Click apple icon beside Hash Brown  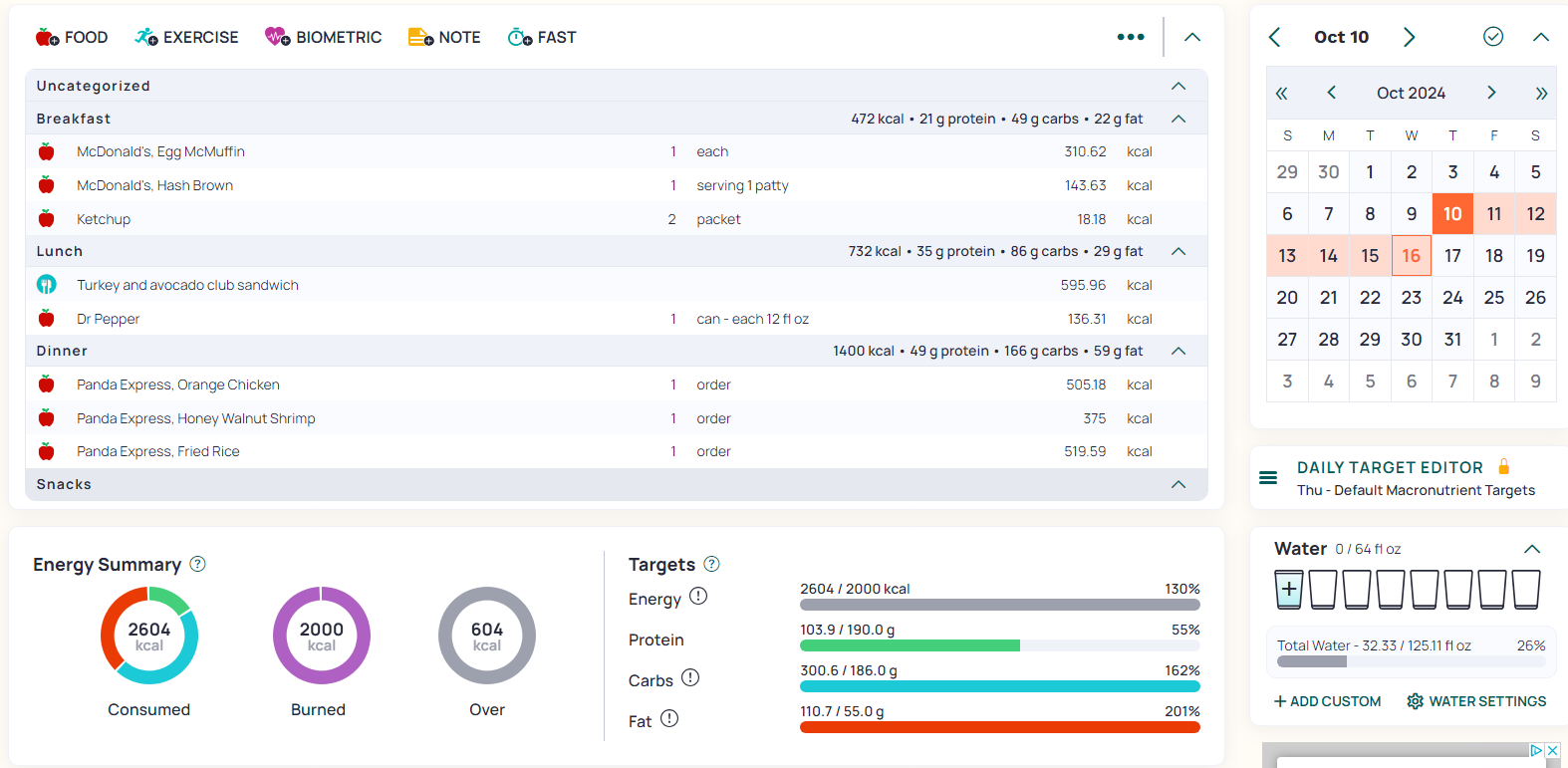(46, 185)
